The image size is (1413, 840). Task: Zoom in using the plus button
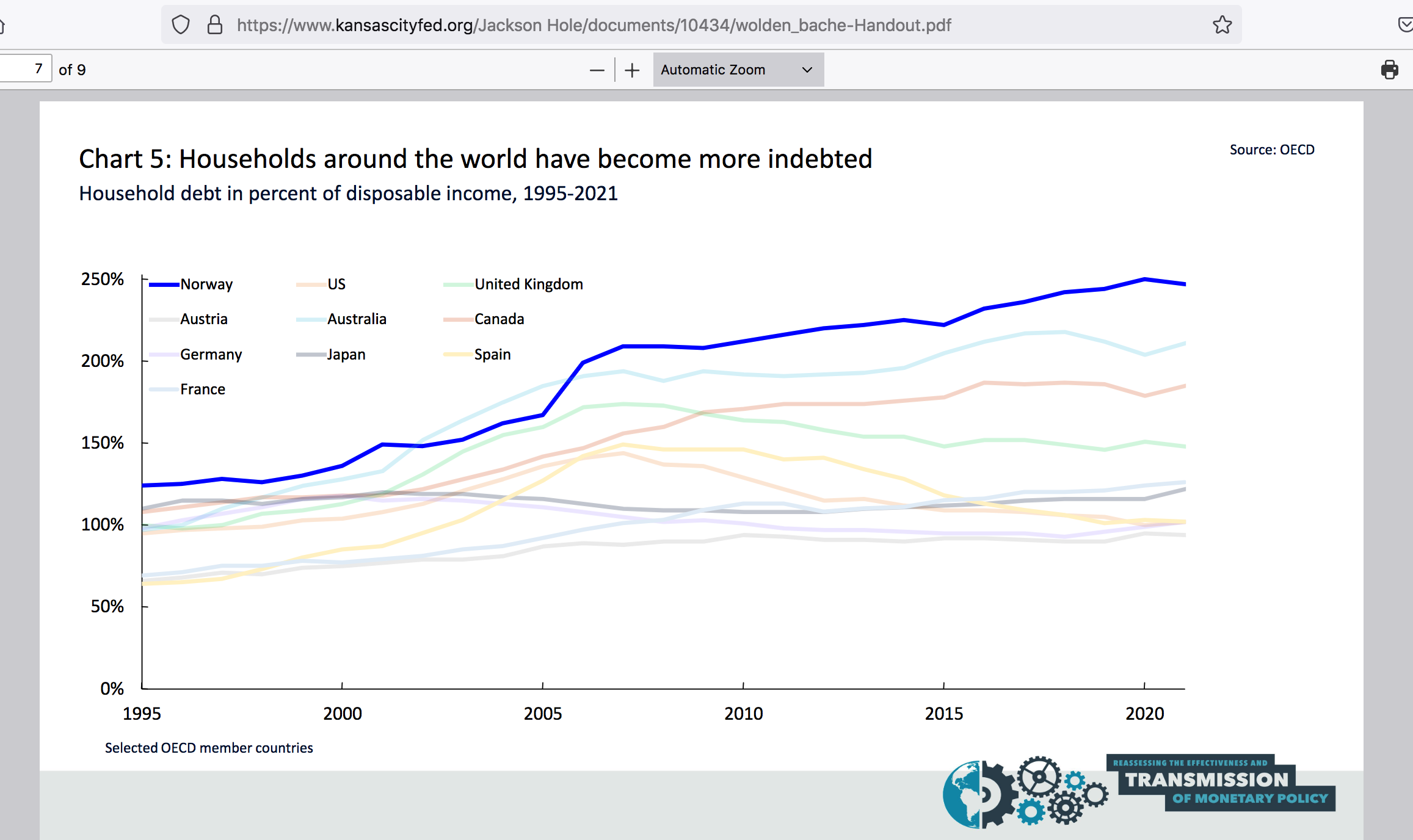[632, 70]
